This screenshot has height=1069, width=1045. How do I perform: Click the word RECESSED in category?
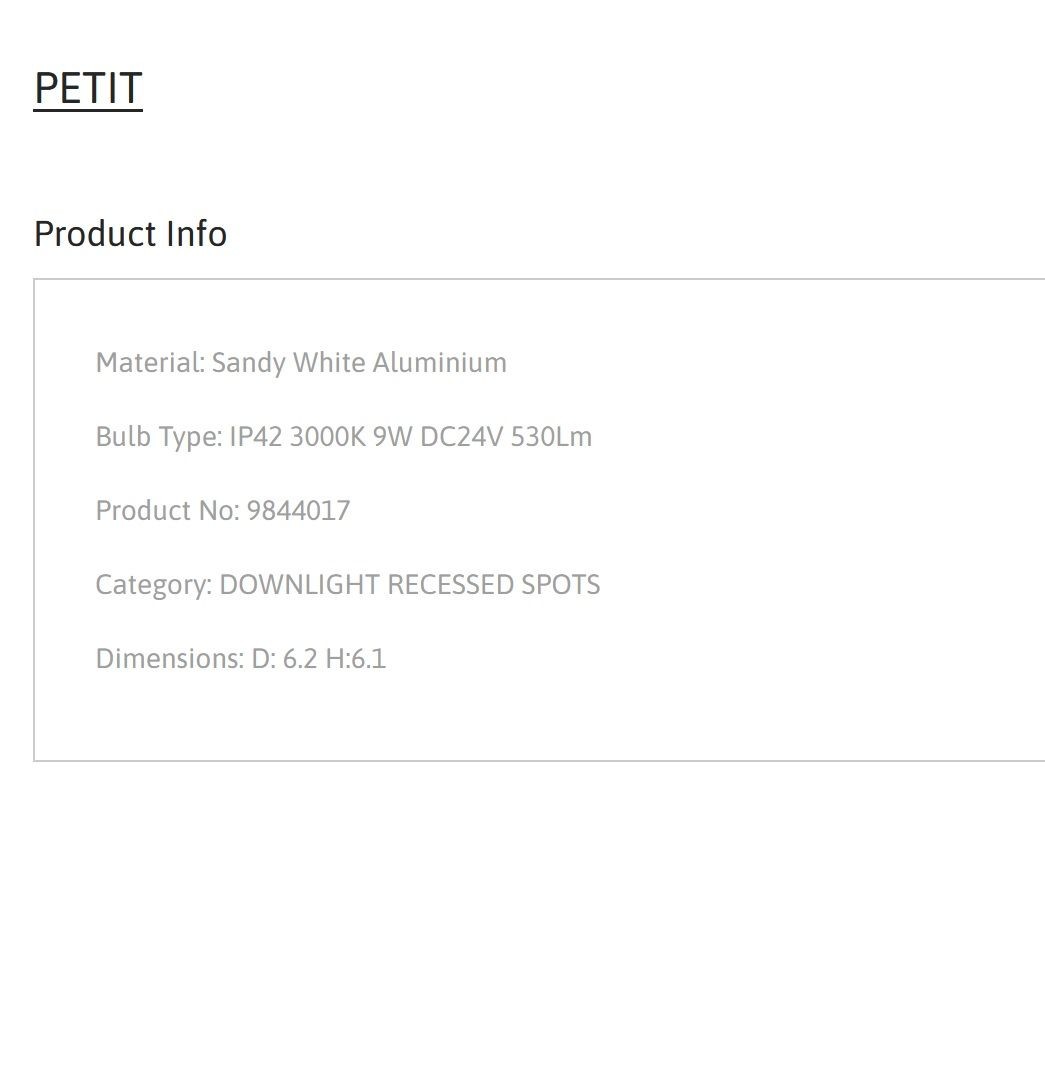point(450,585)
